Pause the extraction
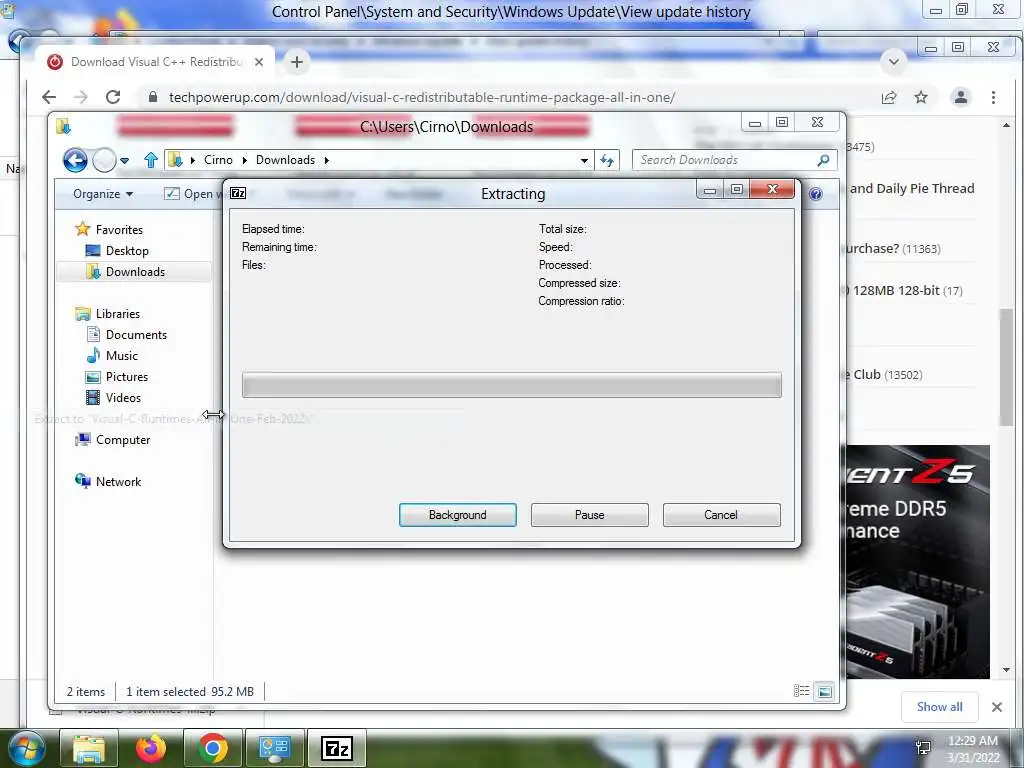The width and height of the screenshot is (1024, 768). [589, 515]
